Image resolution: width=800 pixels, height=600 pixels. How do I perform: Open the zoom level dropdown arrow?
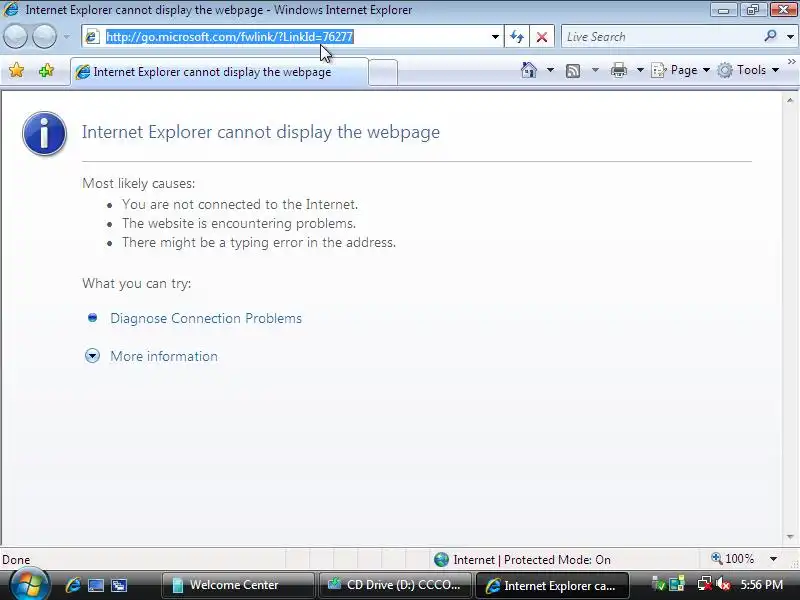click(x=773, y=559)
